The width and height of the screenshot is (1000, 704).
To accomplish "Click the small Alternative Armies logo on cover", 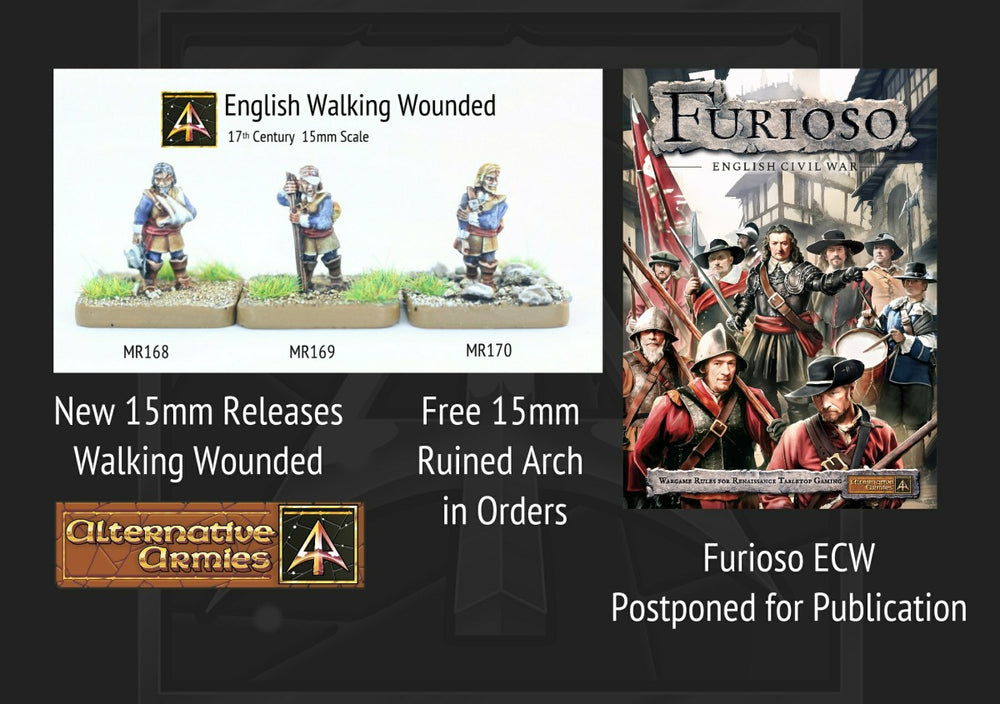I will (x=883, y=484).
